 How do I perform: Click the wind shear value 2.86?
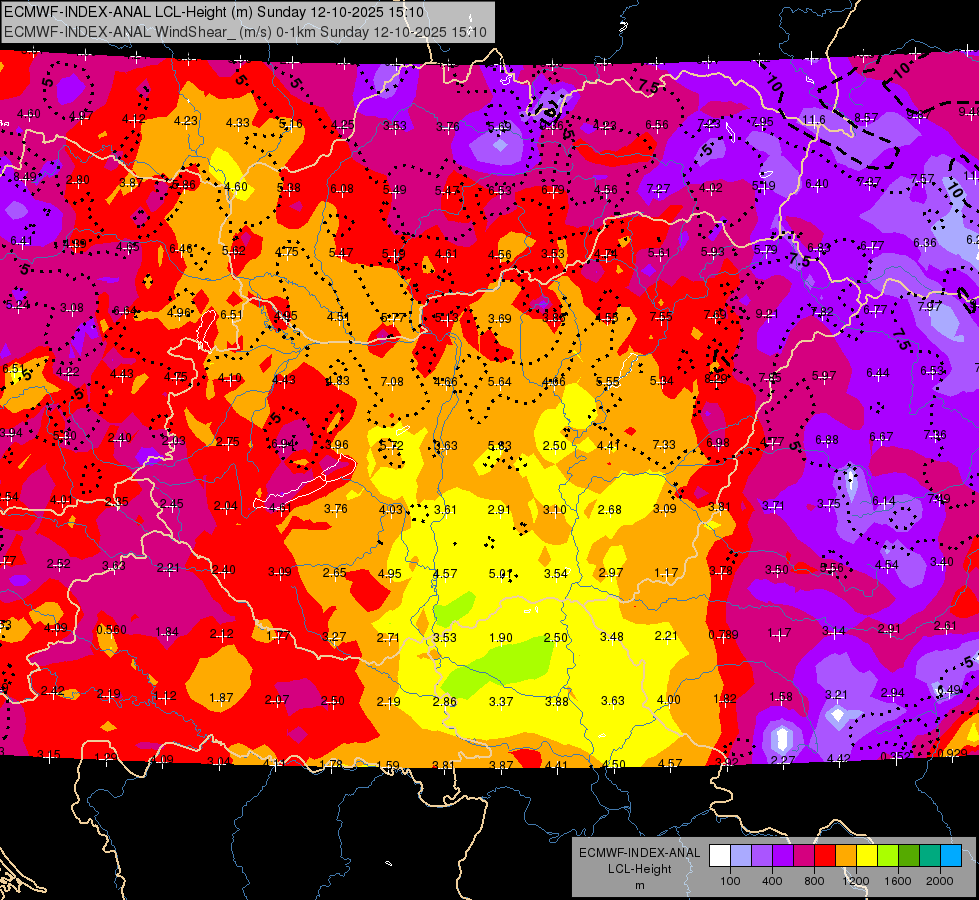coord(445,702)
